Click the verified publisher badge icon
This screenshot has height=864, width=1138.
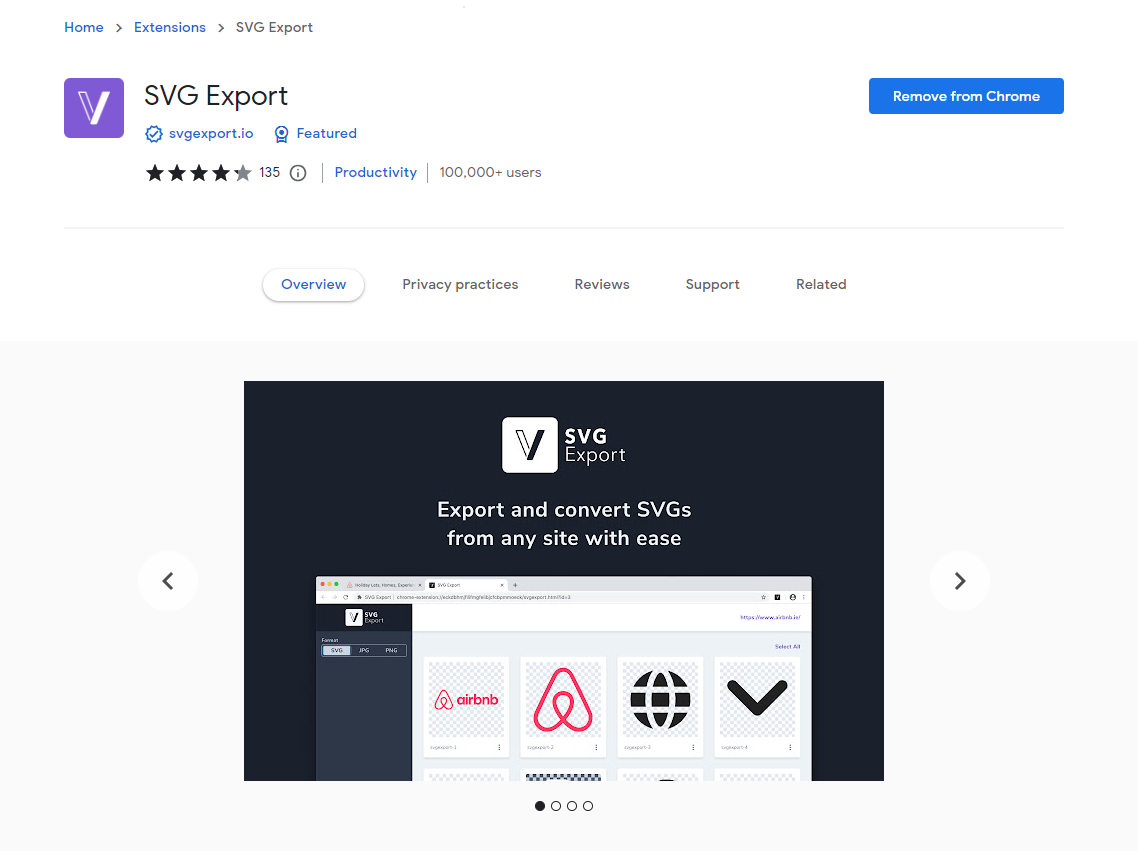tap(154, 134)
